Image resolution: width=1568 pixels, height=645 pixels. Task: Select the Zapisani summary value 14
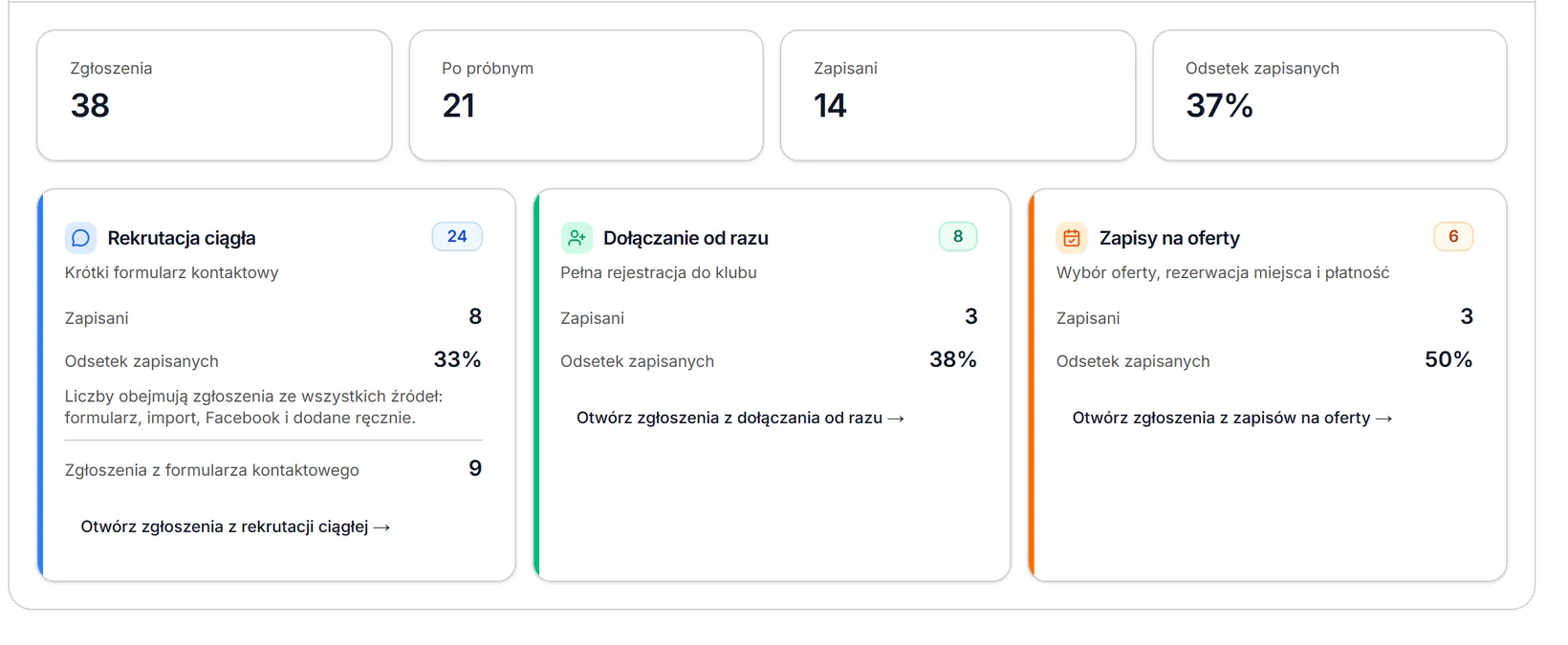(x=830, y=105)
